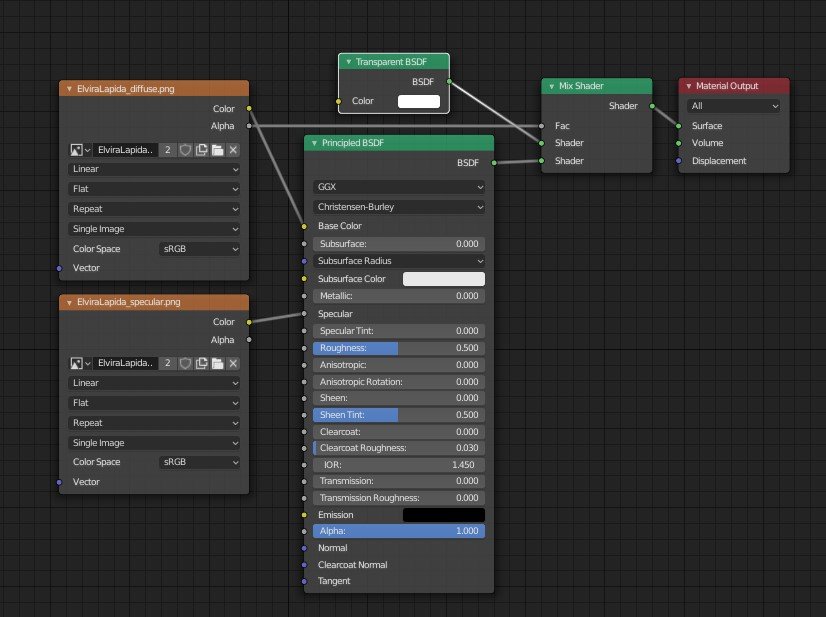Click new image copy icon in diffuse node
This screenshot has width=826, height=617.
click(x=201, y=150)
